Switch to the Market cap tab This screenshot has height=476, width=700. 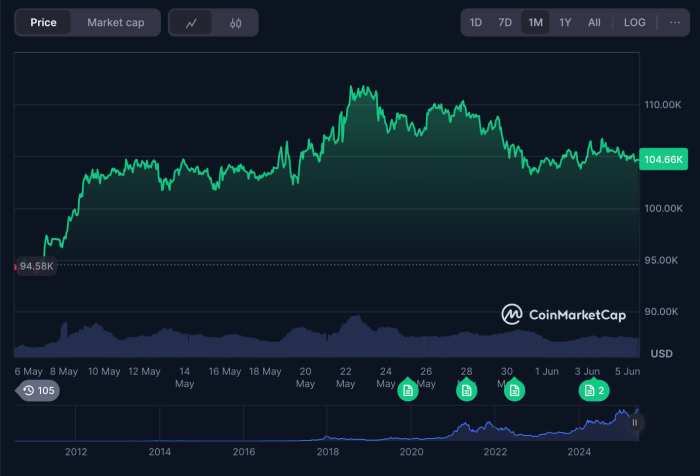pos(116,22)
